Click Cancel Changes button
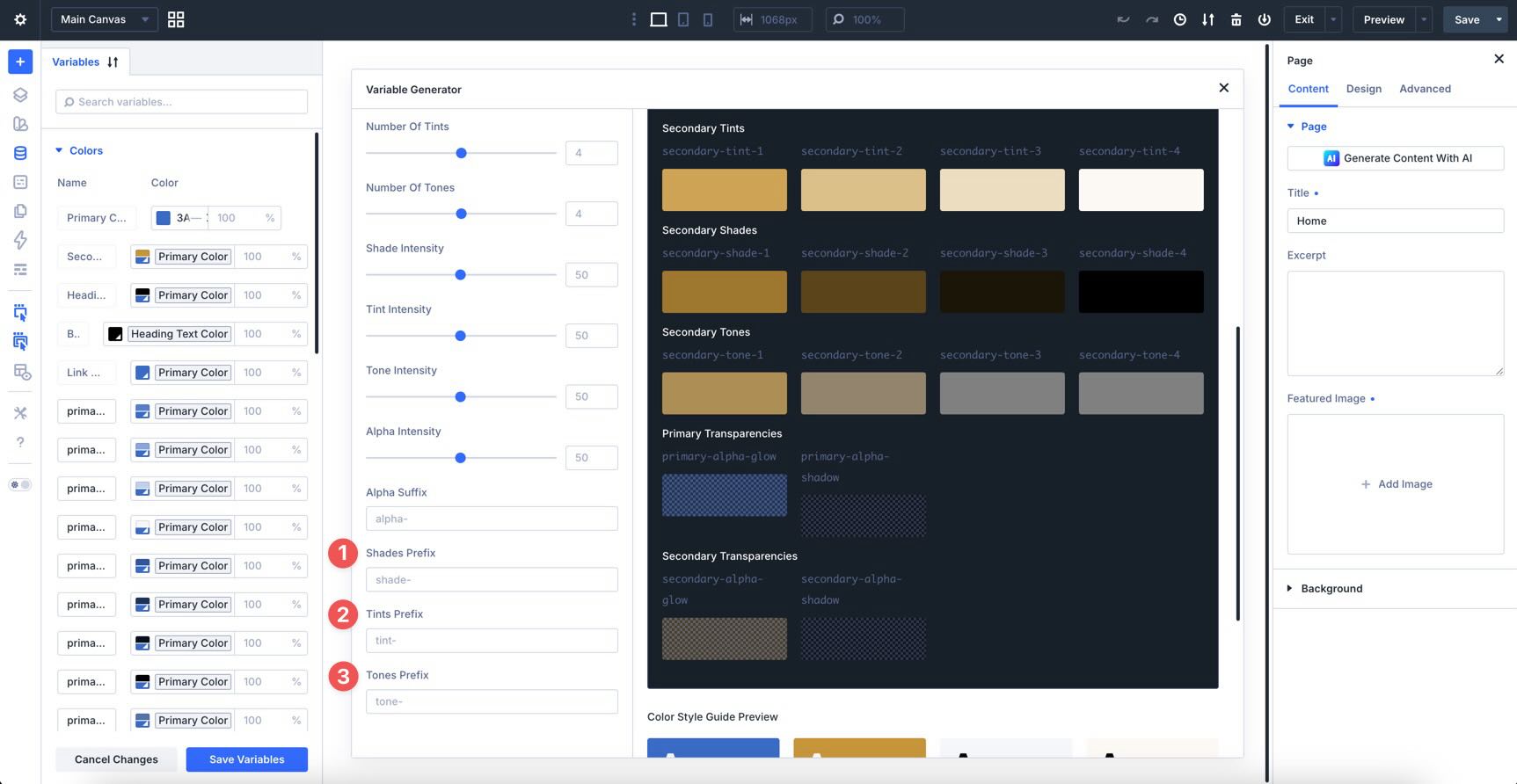 (116, 759)
